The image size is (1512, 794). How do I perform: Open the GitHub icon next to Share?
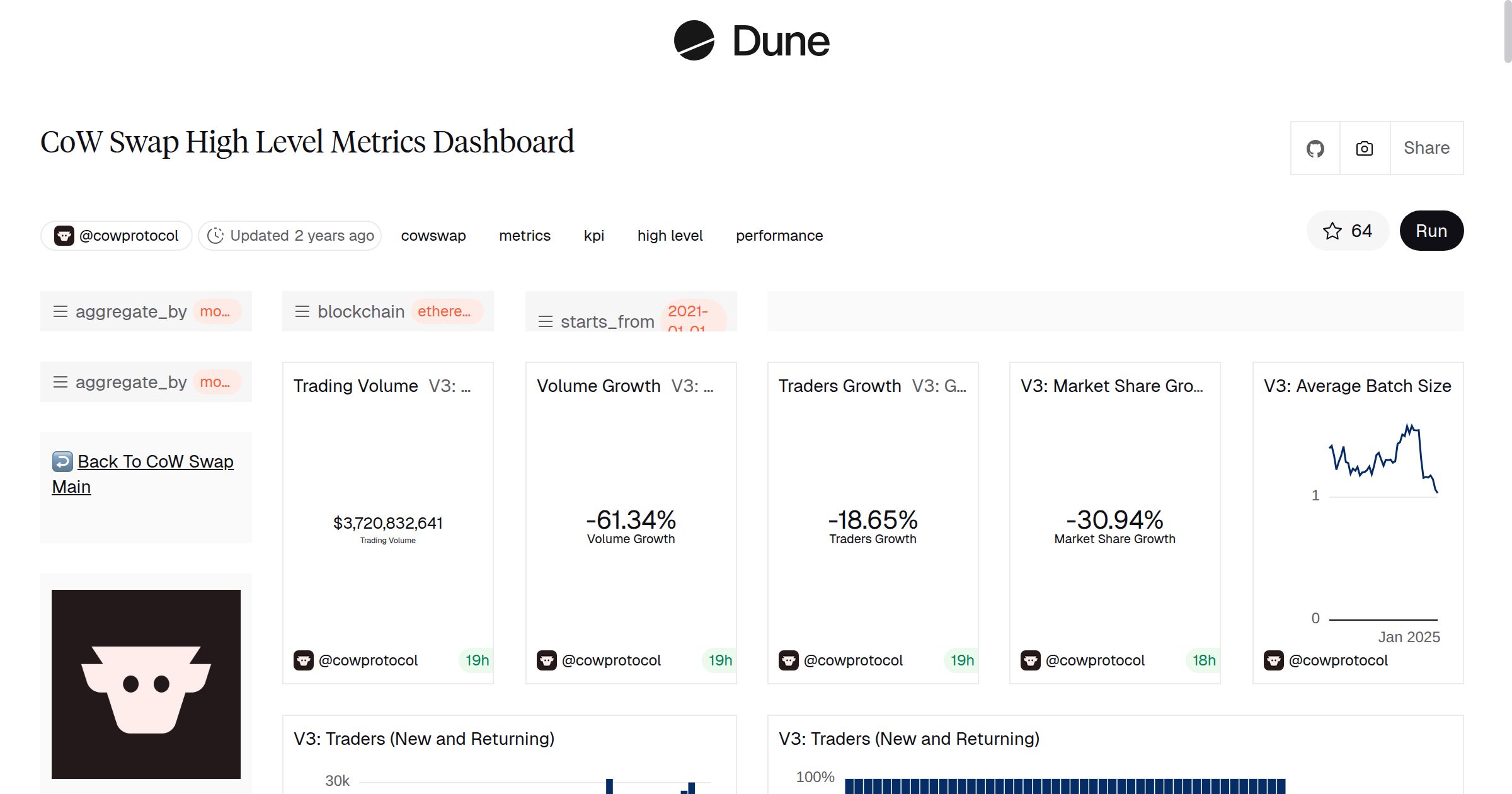point(1315,147)
